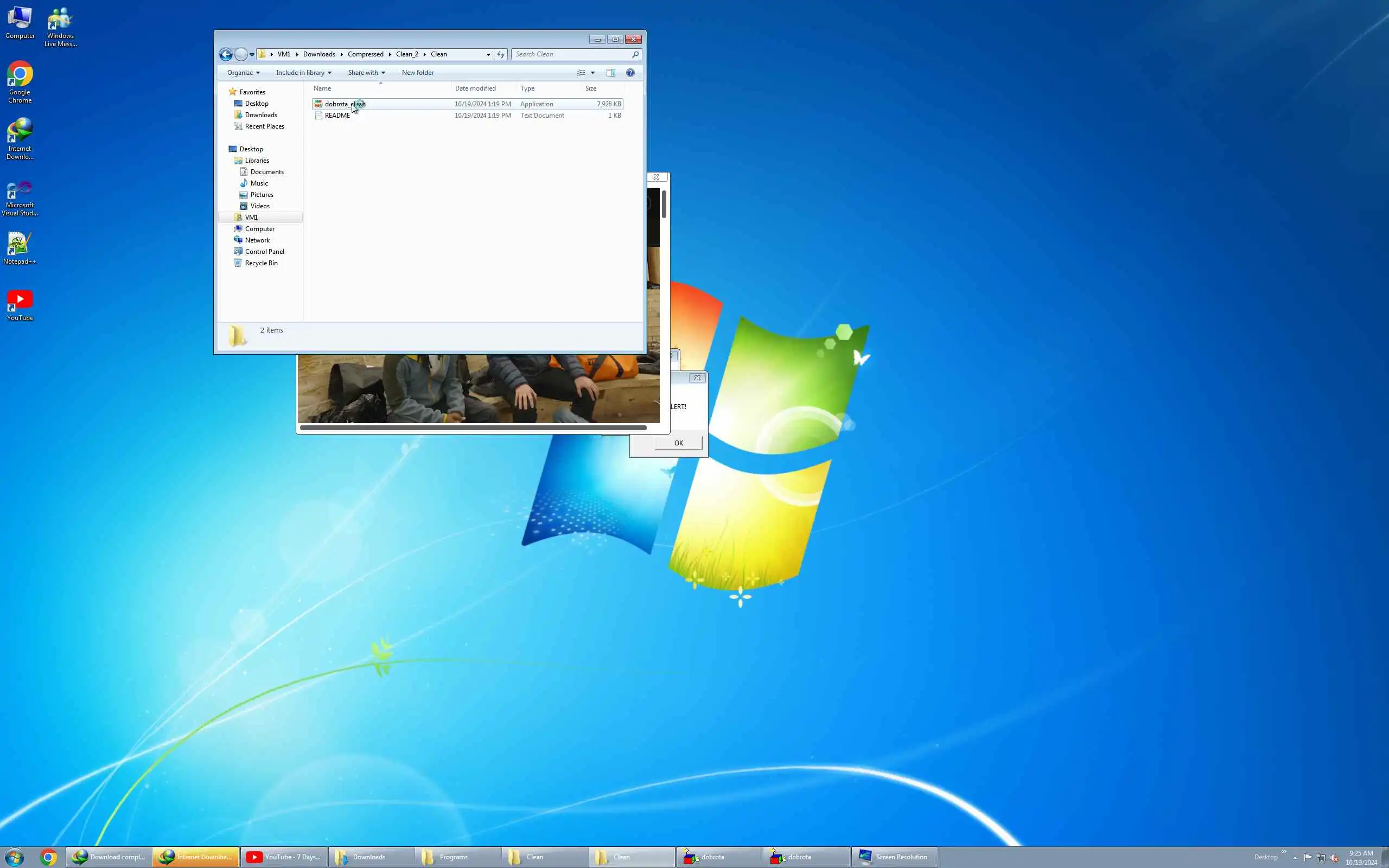The width and height of the screenshot is (1389, 868).
Task: Click the refresh button beside address bar
Action: [x=500, y=55]
